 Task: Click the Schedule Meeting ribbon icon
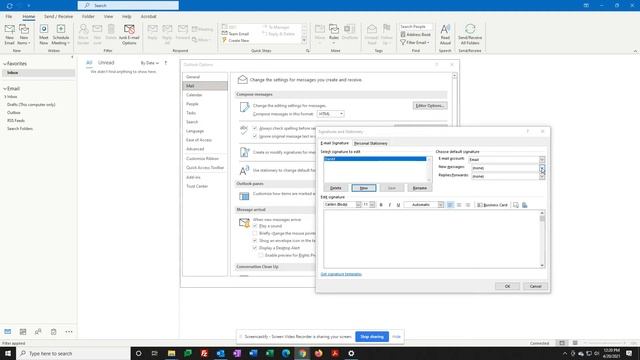(61, 34)
